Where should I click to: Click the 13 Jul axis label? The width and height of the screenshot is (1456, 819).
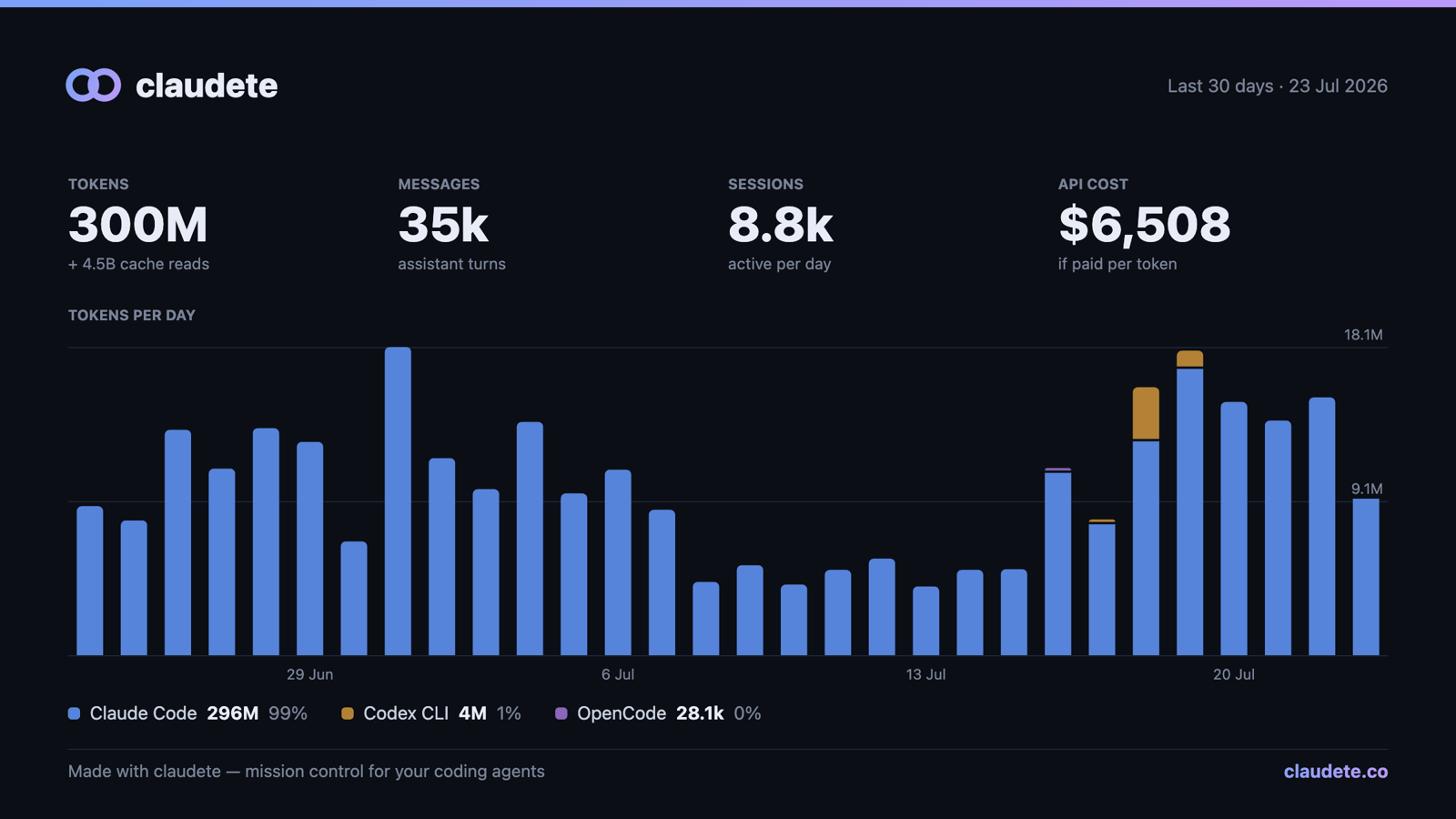[x=925, y=674]
